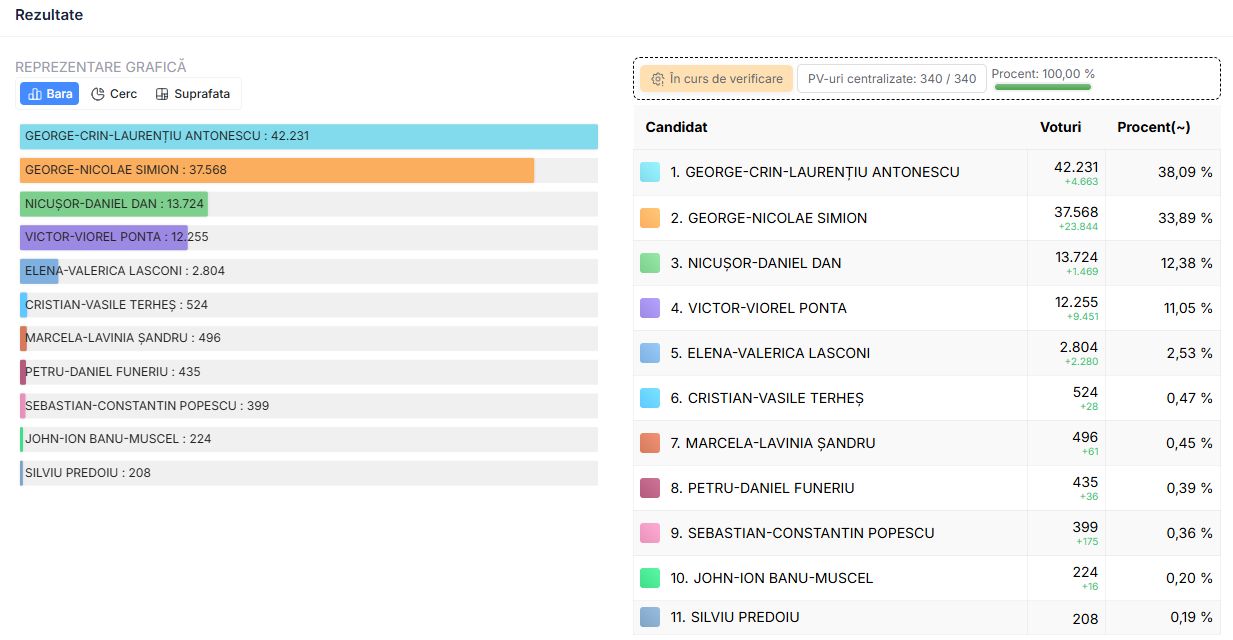Click the Voturi column header
1233x640 pixels.
[x=1060, y=127]
